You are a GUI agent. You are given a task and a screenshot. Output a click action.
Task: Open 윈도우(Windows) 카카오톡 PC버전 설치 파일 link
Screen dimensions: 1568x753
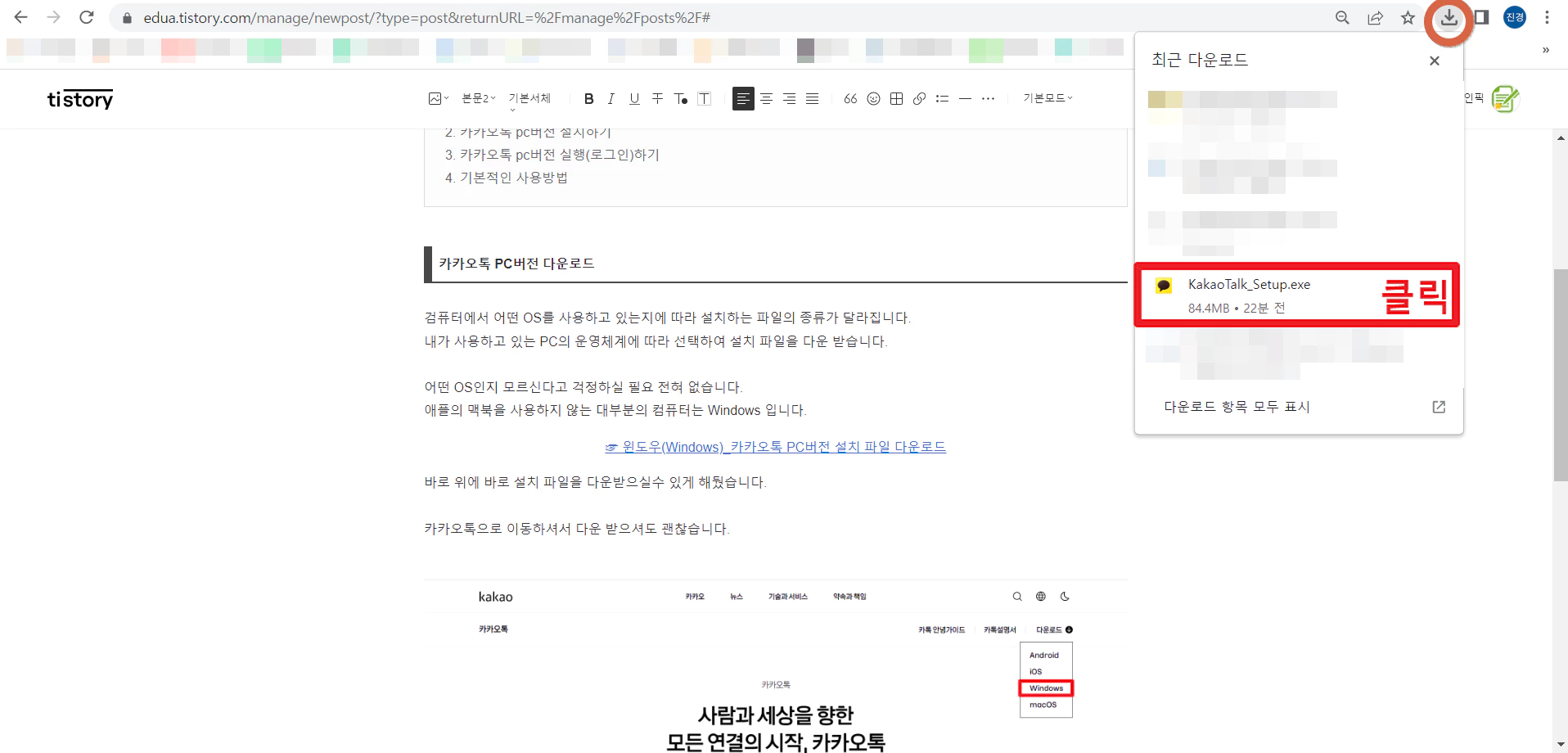[x=775, y=447]
